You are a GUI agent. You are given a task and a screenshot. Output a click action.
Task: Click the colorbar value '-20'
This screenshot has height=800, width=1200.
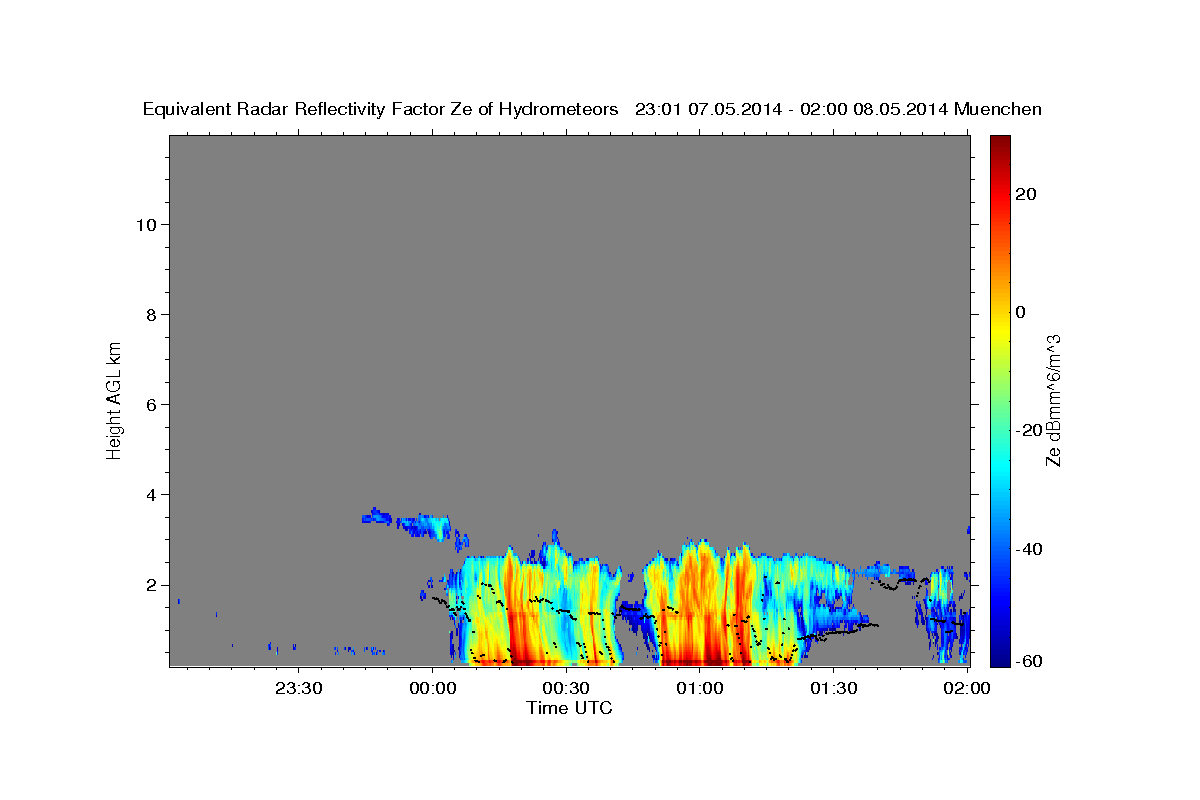[x=1028, y=430]
